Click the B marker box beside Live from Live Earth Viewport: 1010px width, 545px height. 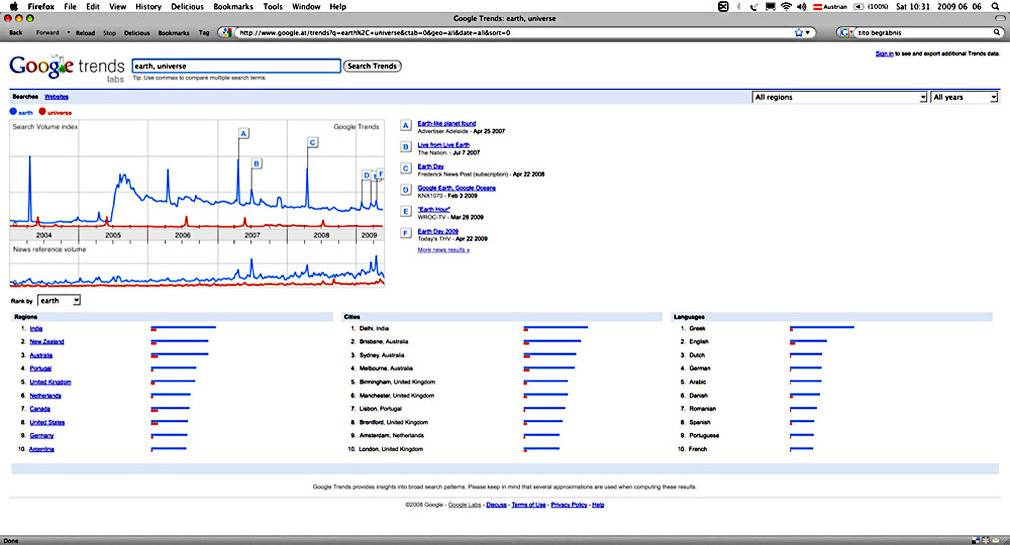pyautogui.click(x=406, y=147)
